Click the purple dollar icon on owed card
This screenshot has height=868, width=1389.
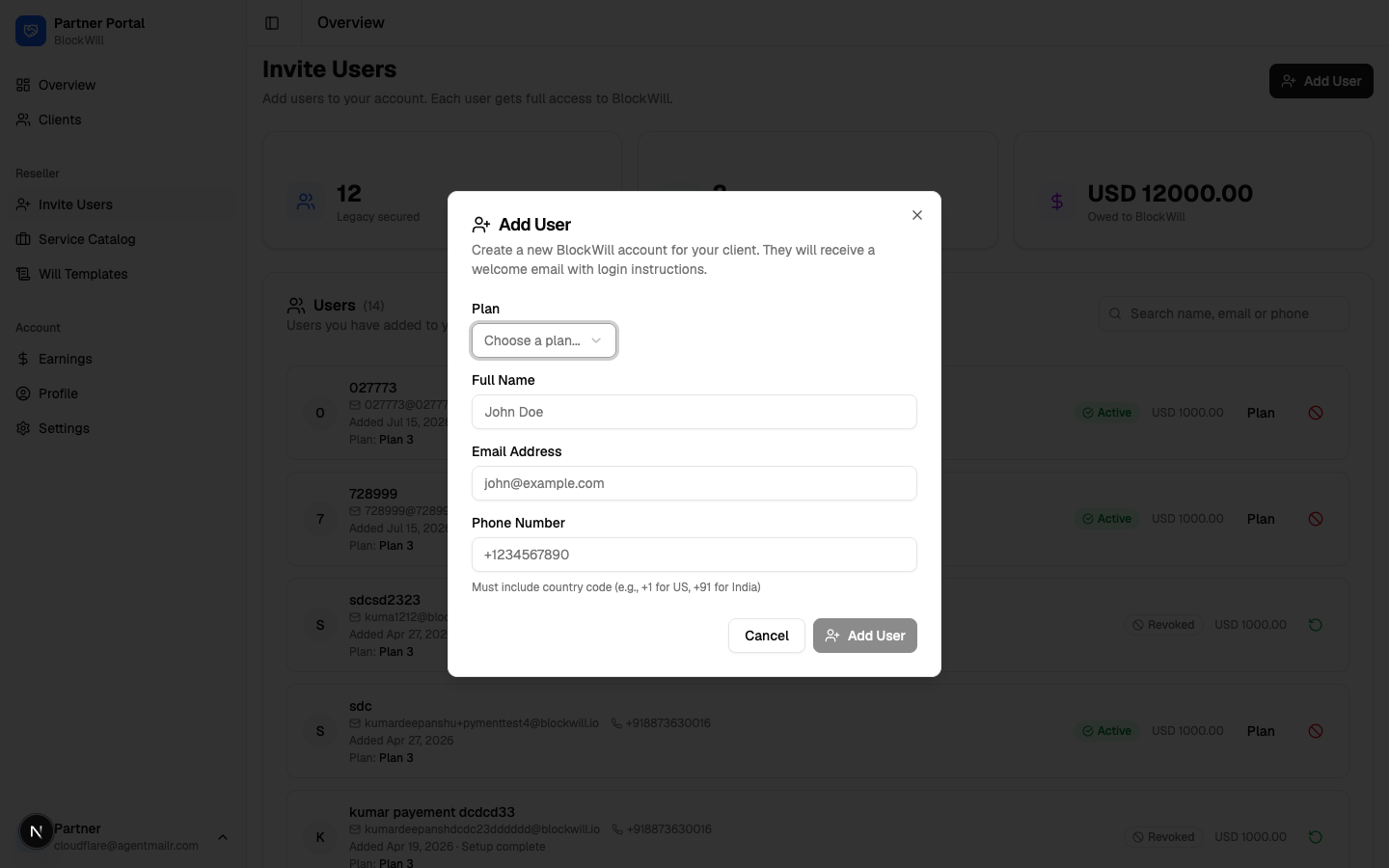point(1057,202)
